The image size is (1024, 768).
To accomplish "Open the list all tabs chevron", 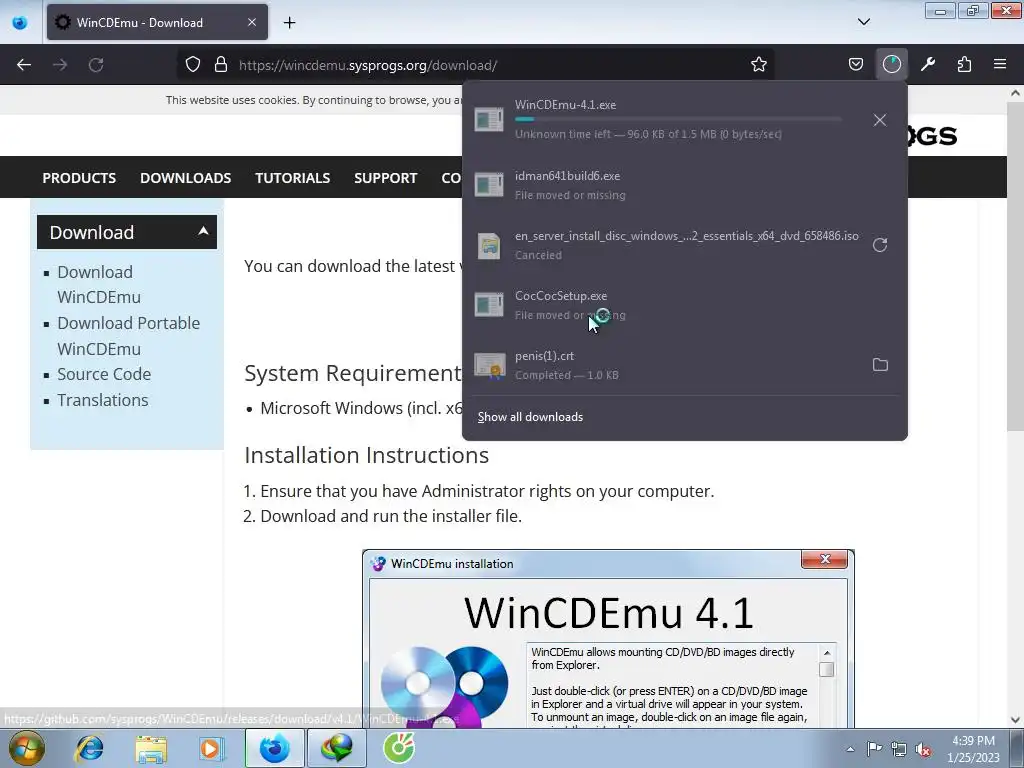I will pyautogui.click(x=863, y=22).
